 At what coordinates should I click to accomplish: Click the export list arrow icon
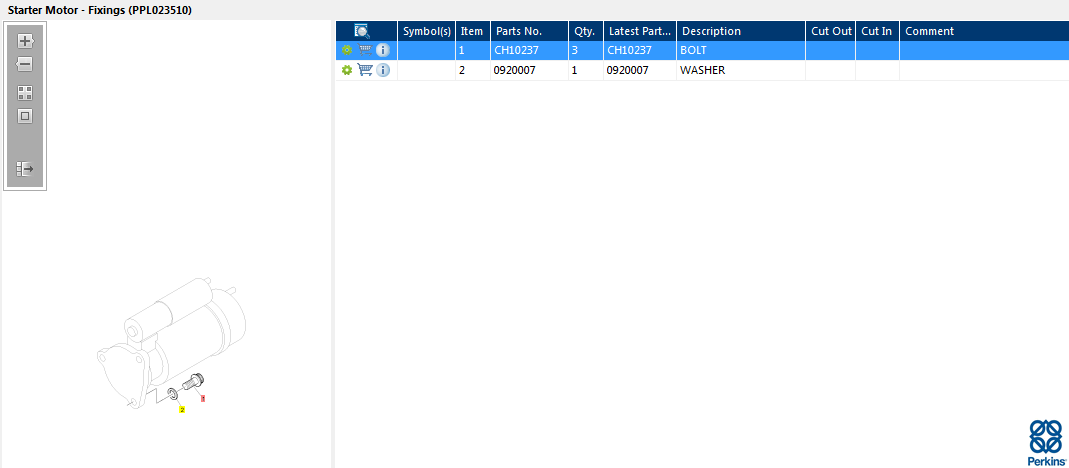[25, 169]
